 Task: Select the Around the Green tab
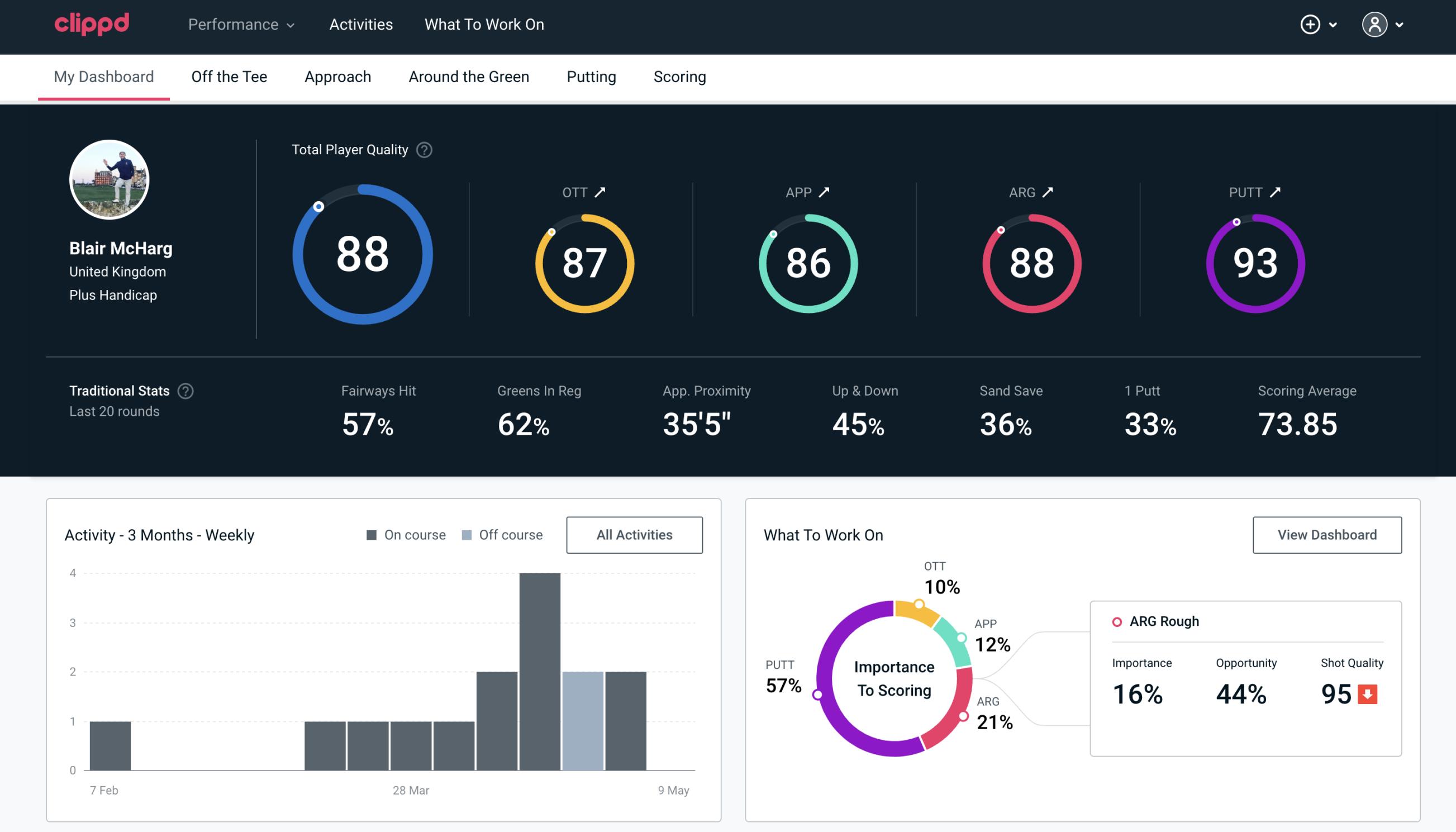[468, 76]
